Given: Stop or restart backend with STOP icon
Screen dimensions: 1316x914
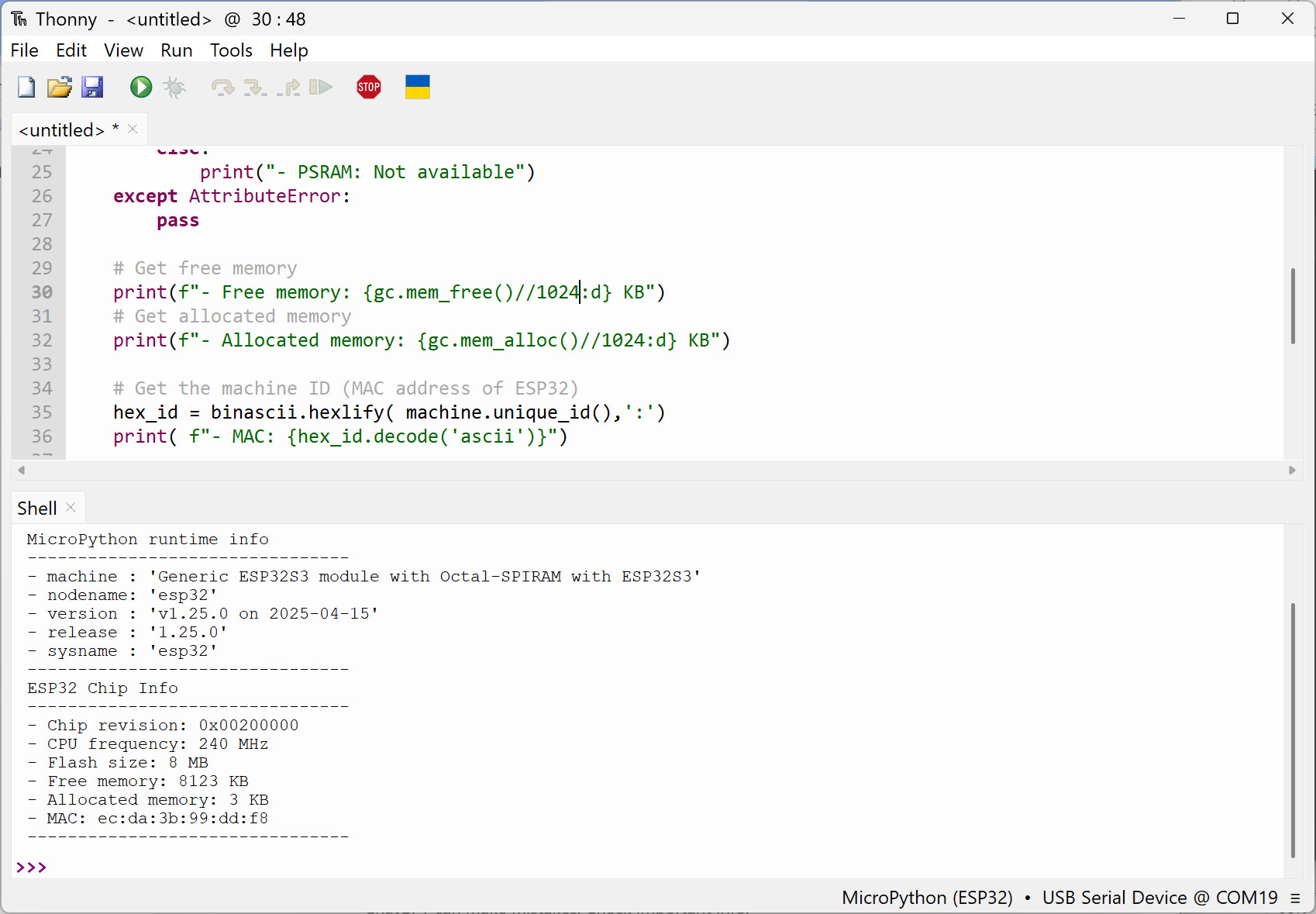Looking at the screenshot, I should point(369,87).
